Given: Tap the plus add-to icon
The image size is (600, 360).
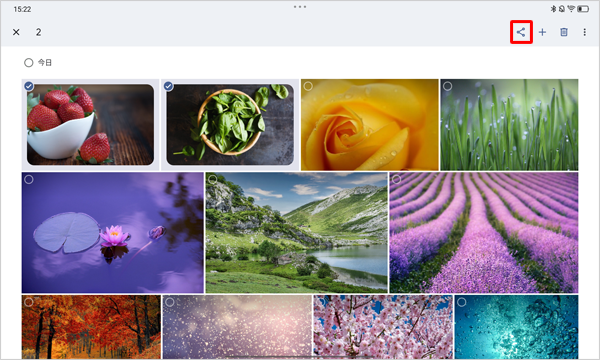Looking at the screenshot, I should (542, 32).
